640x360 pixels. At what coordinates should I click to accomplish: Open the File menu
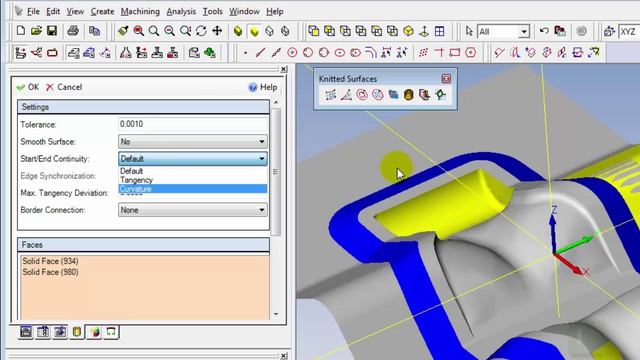(x=33, y=11)
